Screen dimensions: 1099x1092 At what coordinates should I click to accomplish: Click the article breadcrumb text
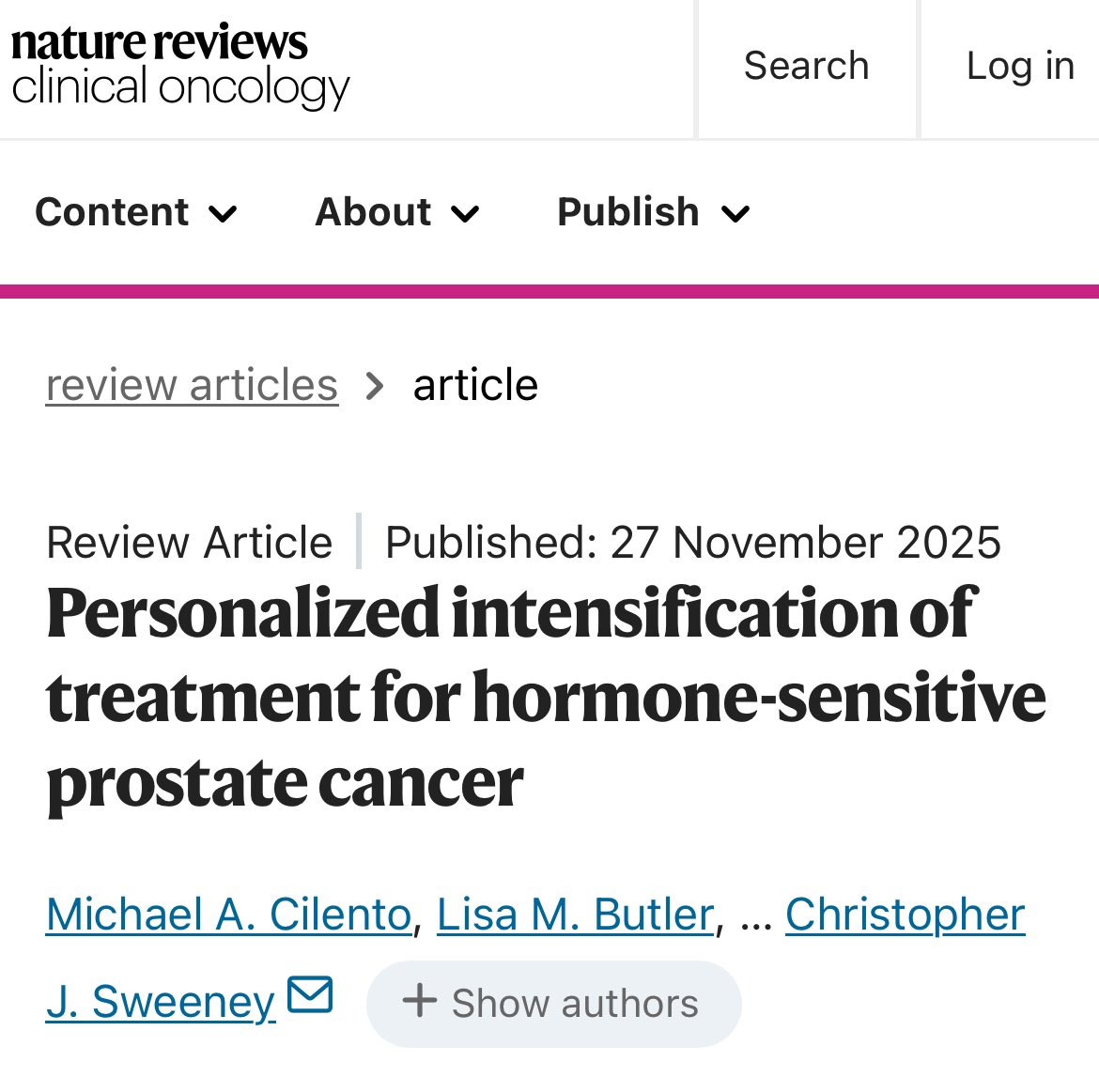pyautogui.click(x=475, y=385)
